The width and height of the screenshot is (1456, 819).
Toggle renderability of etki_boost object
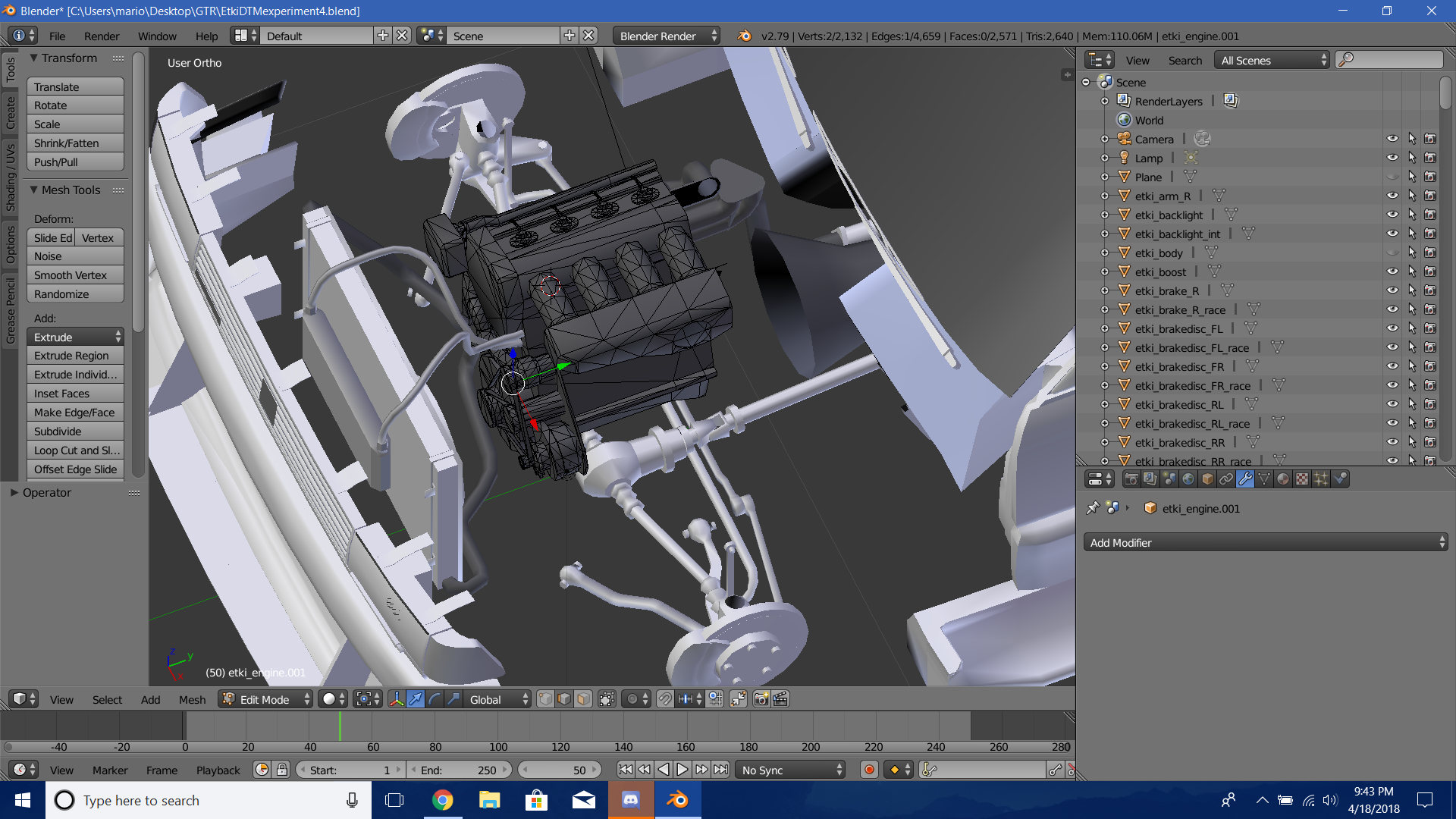click(x=1430, y=271)
